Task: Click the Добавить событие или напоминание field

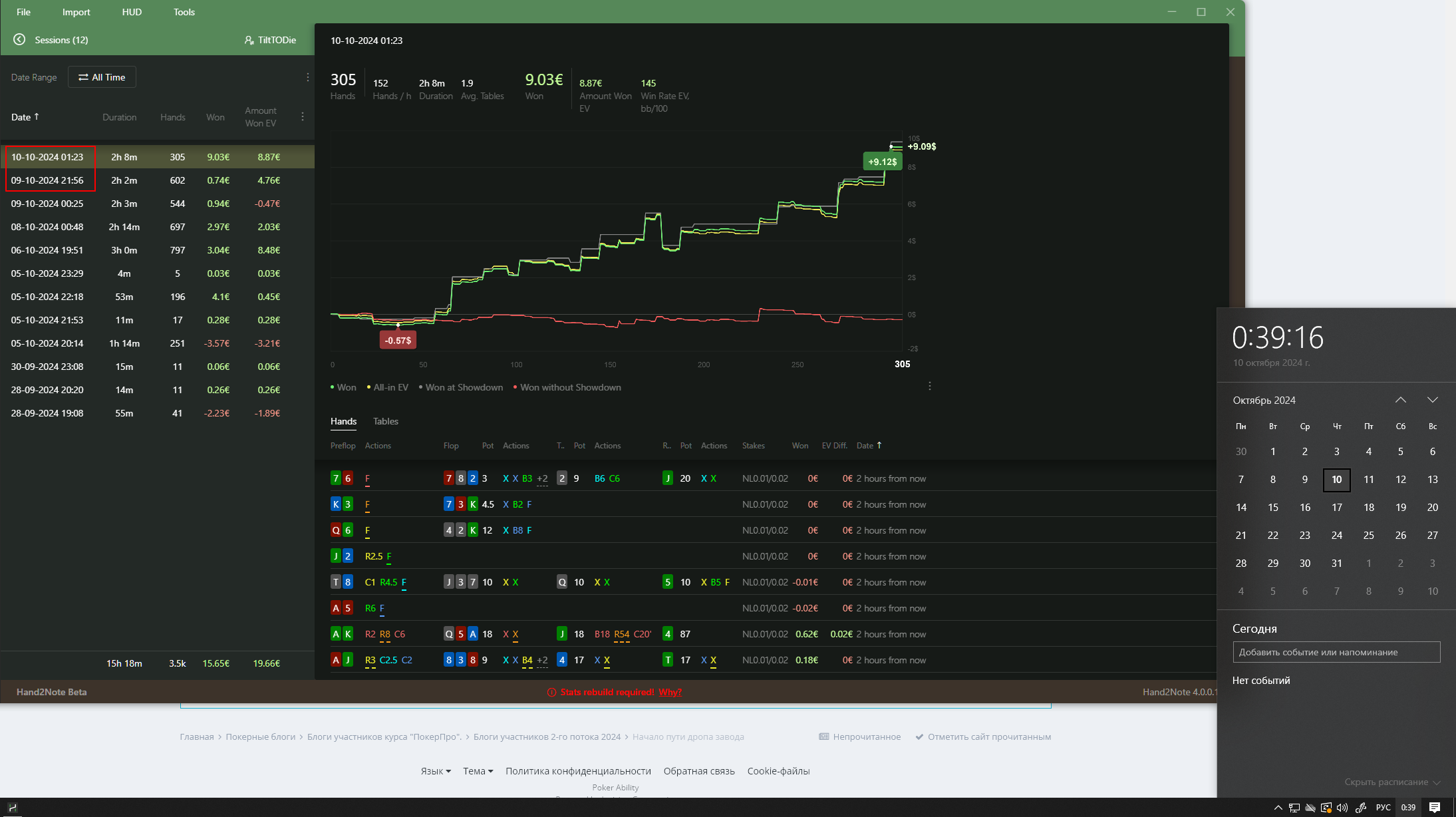Action: point(1336,652)
